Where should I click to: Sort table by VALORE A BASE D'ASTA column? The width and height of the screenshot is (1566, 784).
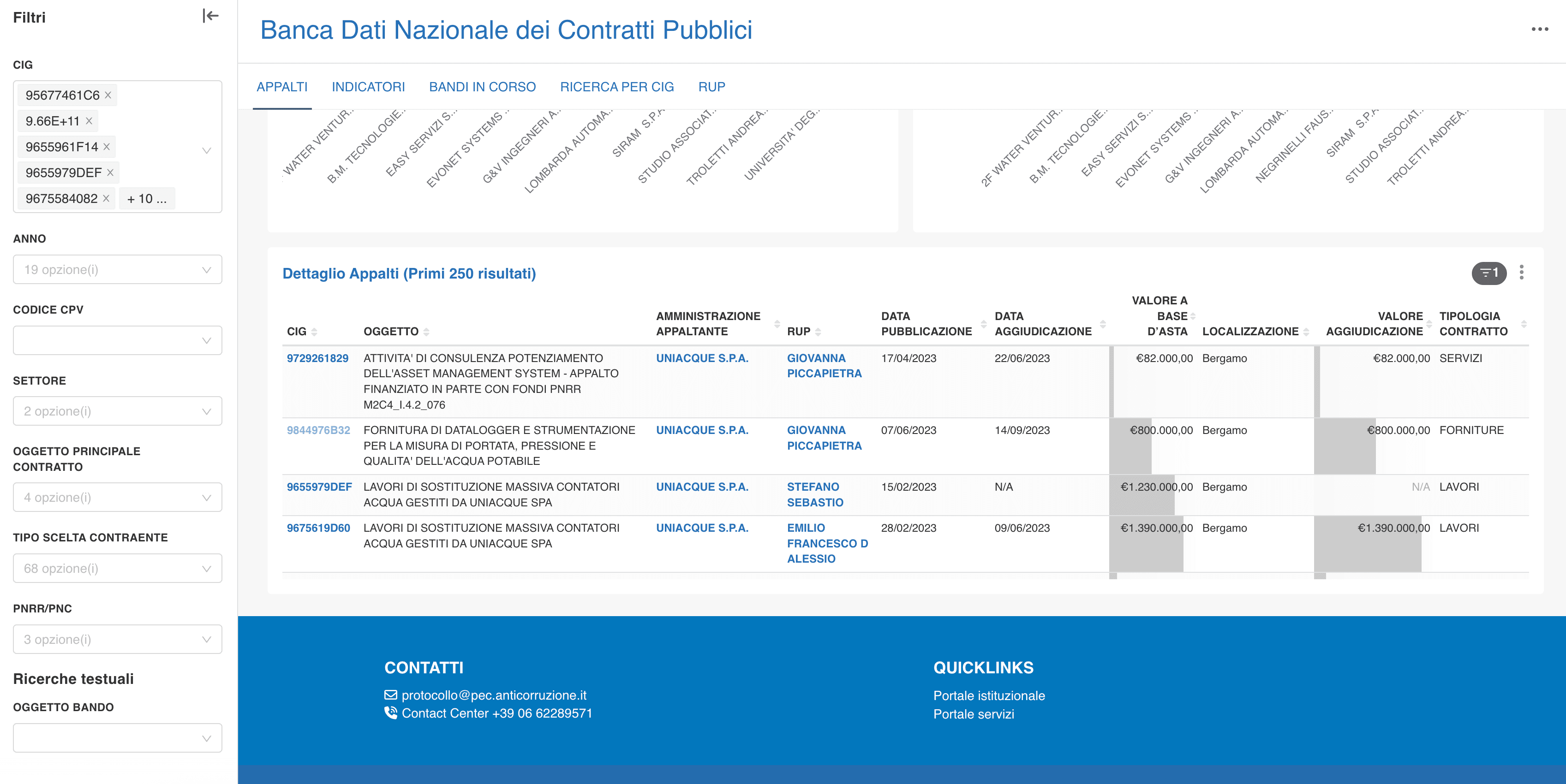[1193, 316]
